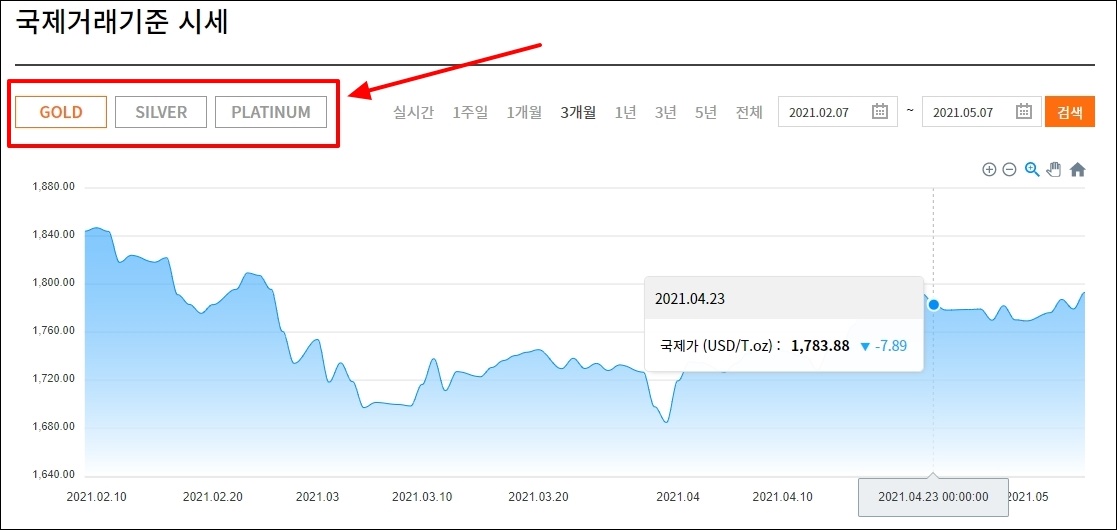
Task: Open the start date calendar icon
Action: click(x=880, y=111)
